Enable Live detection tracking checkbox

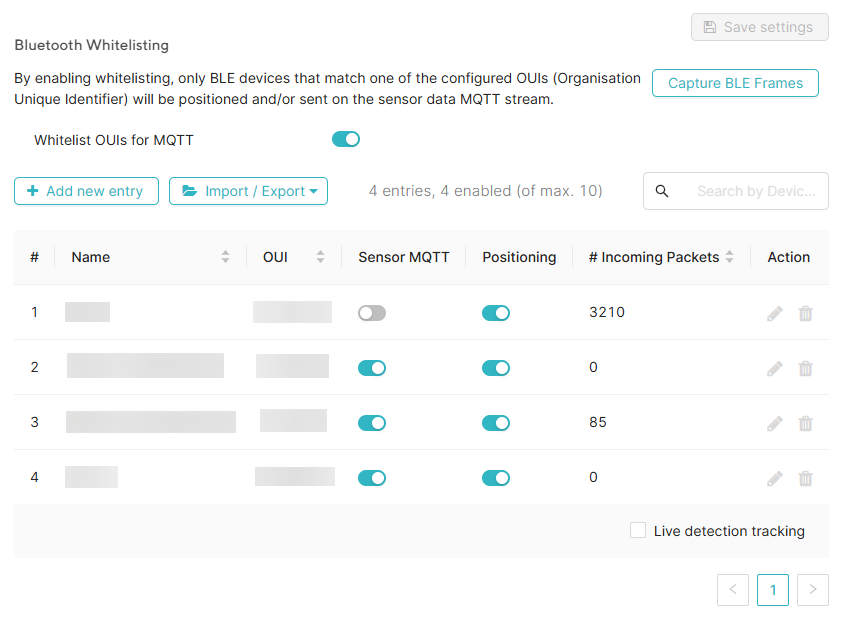click(x=638, y=531)
